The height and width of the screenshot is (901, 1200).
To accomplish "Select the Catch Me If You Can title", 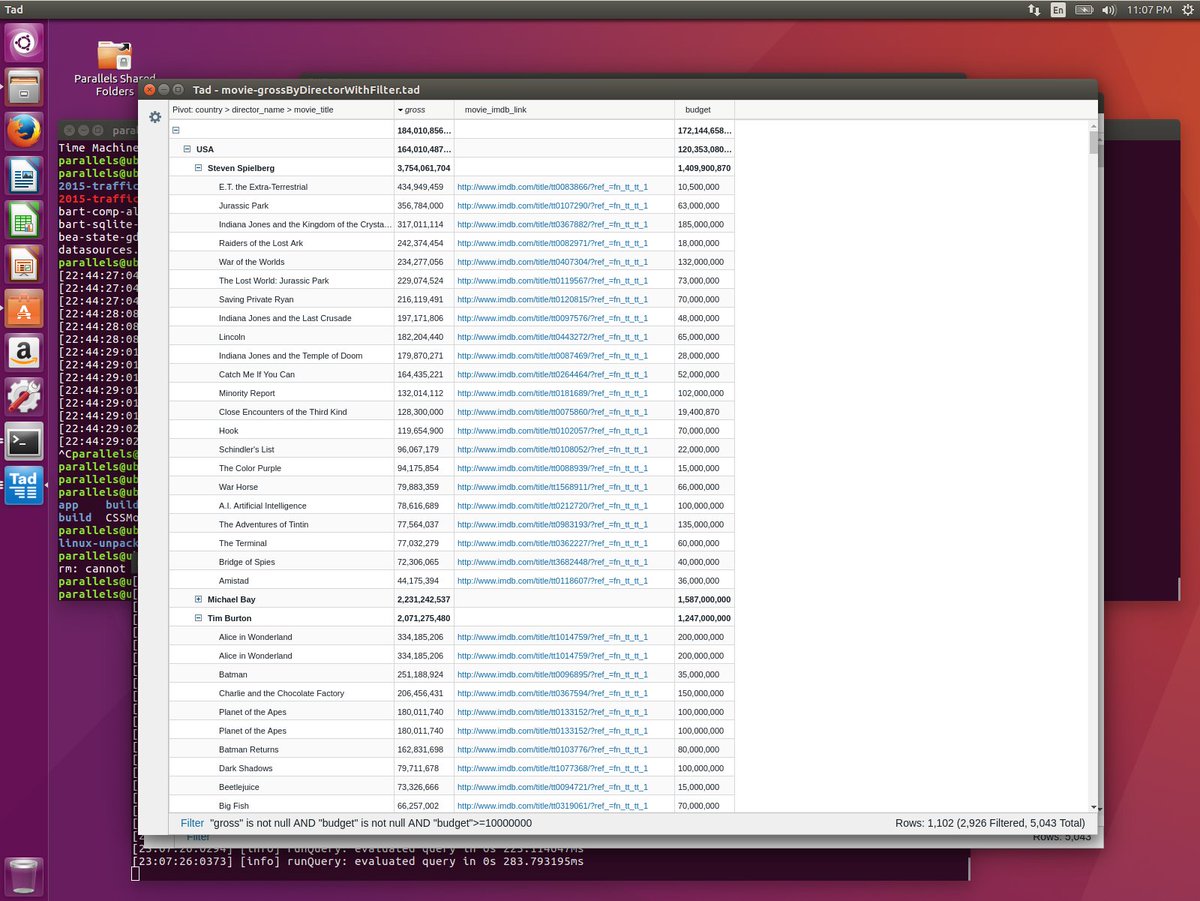I will 257,374.
